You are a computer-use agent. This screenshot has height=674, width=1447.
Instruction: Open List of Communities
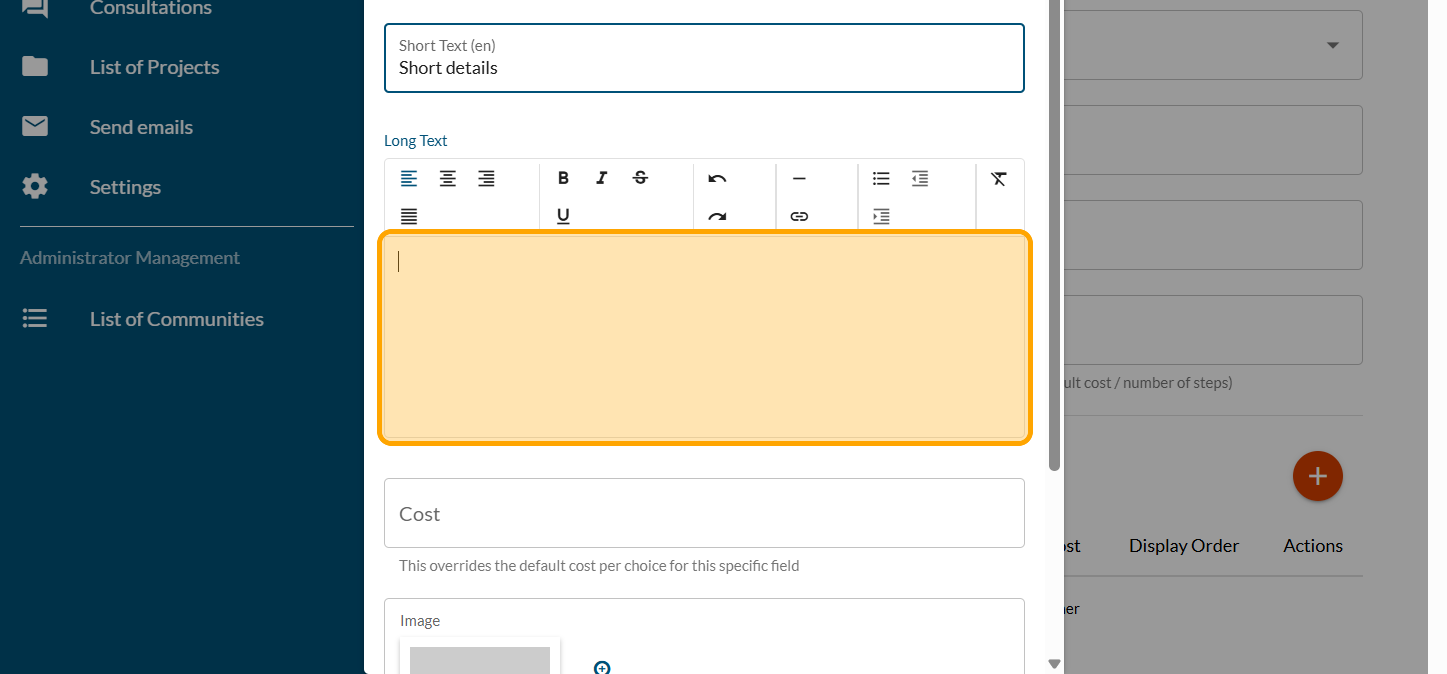click(x=176, y=319)
